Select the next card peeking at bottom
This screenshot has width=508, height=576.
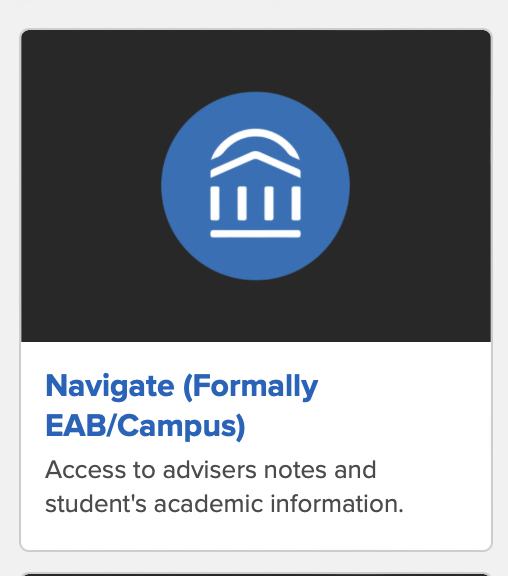256,574
